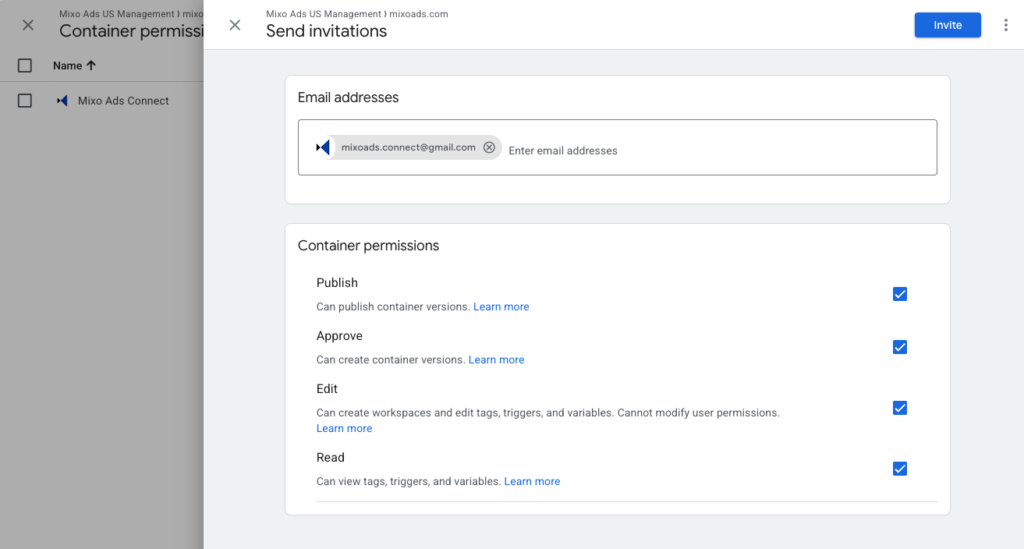This screenshot has height=549, width=1024.
Task: Close the Container permissions panel behind
Action: pos(28,25)
